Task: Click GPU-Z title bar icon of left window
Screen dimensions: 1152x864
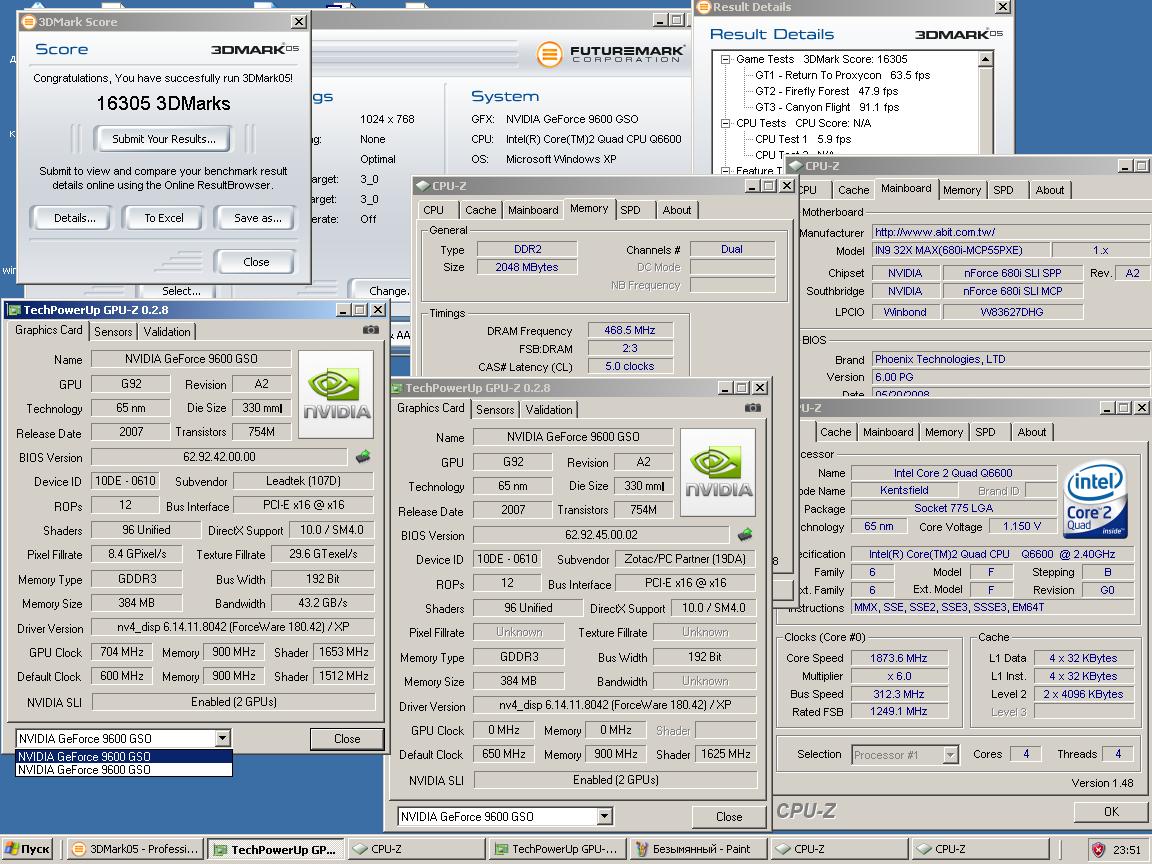Action: [14, 310]
